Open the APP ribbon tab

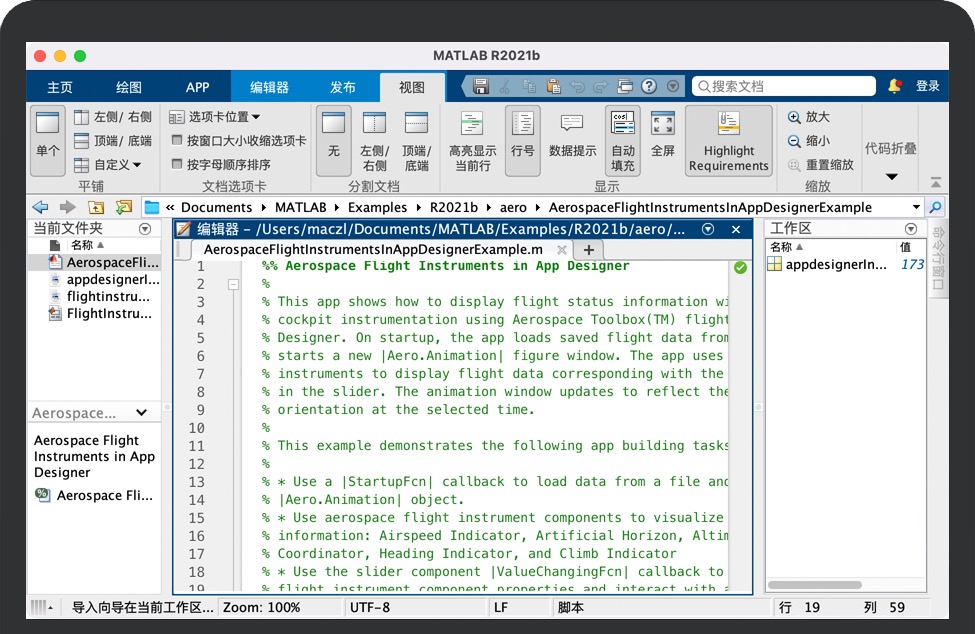pyautogui.click(x=197, y=87)
